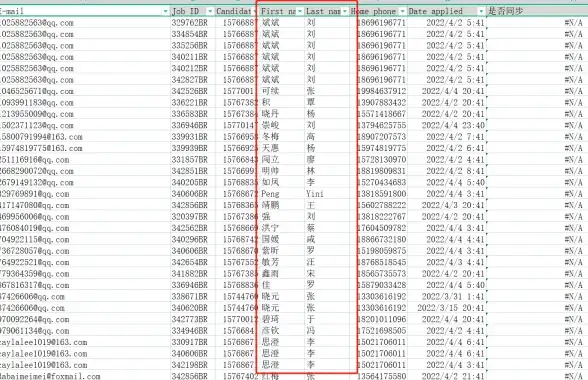Select Job ID cell 336583BR
Image resolution: width=588 pixels, height=380 pixels.
point(189,114)
